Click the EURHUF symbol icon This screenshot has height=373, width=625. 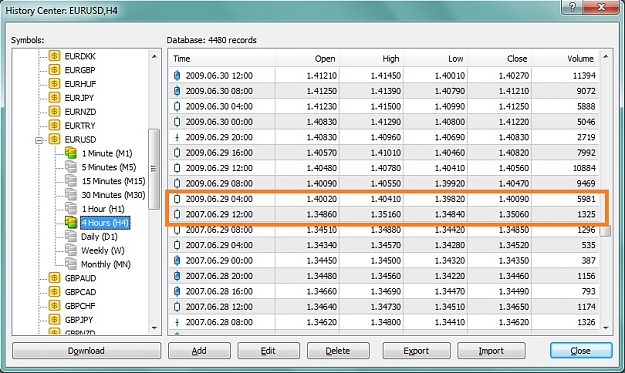tap(54, 84)
